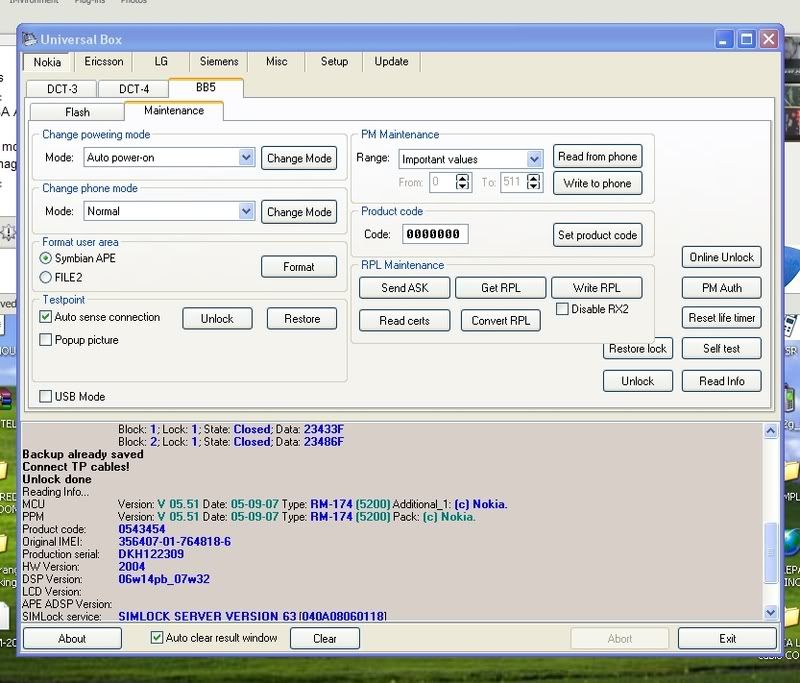Select the DCT-4 sub-tab
The image size is (800, 683).
click(x=134, y=89)
